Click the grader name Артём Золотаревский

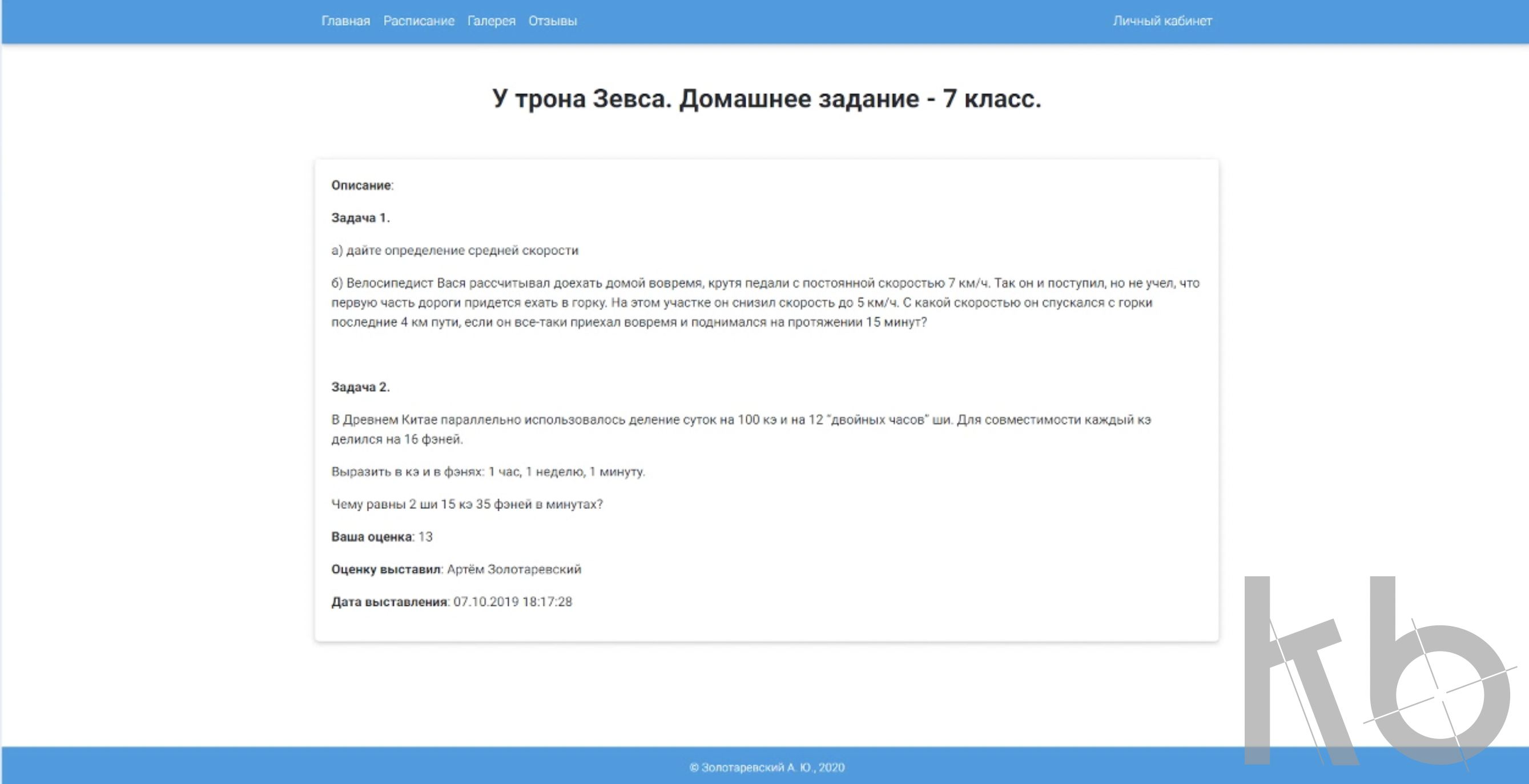click(513, 569)
